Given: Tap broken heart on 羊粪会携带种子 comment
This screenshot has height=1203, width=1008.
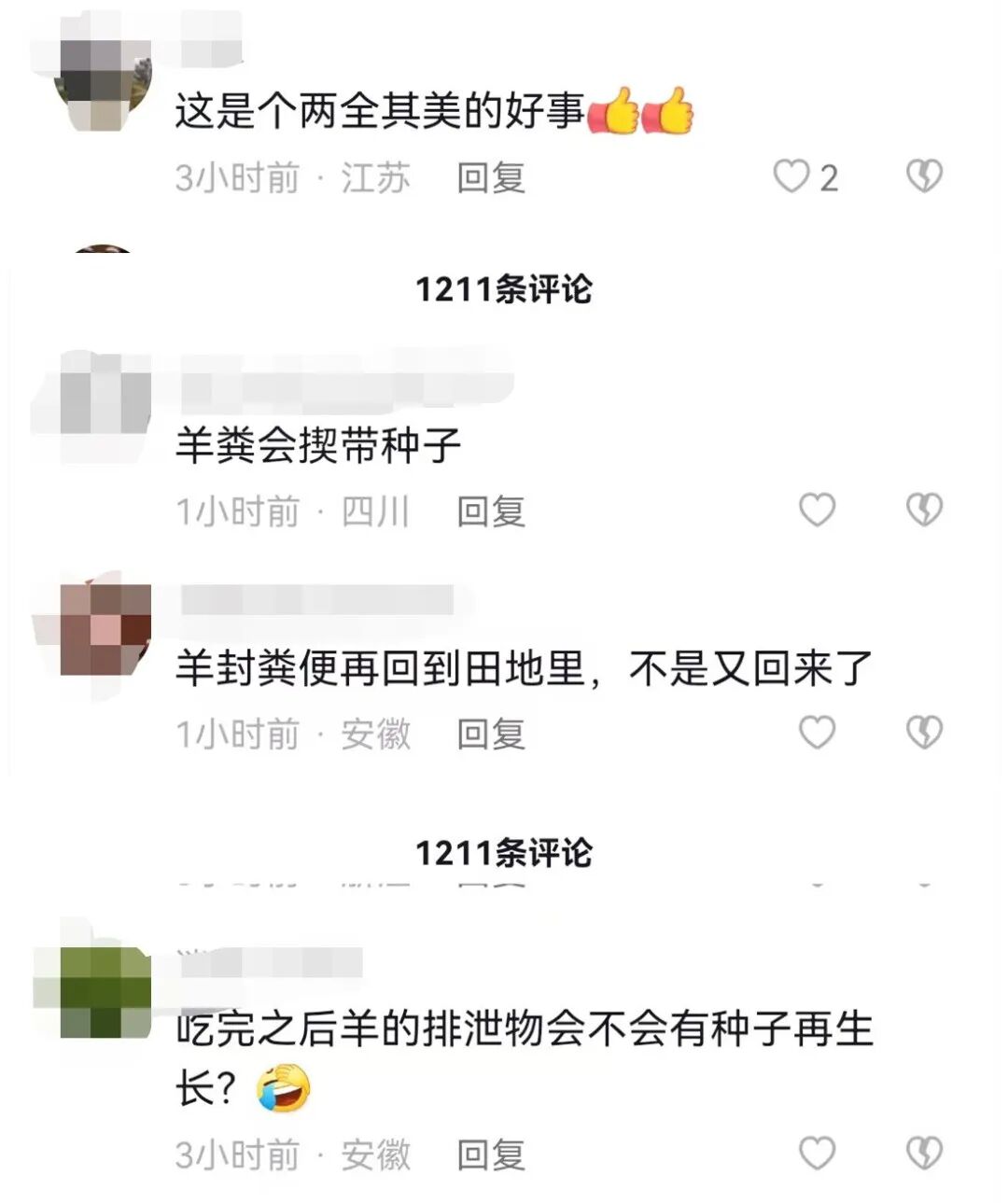Looking at the screenshot, I should [924, 510].
